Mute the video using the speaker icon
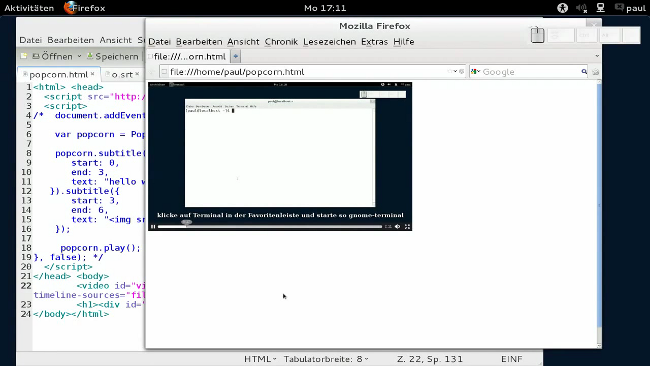The height and width of the screenshot is (366, 650). pos(398,226)
